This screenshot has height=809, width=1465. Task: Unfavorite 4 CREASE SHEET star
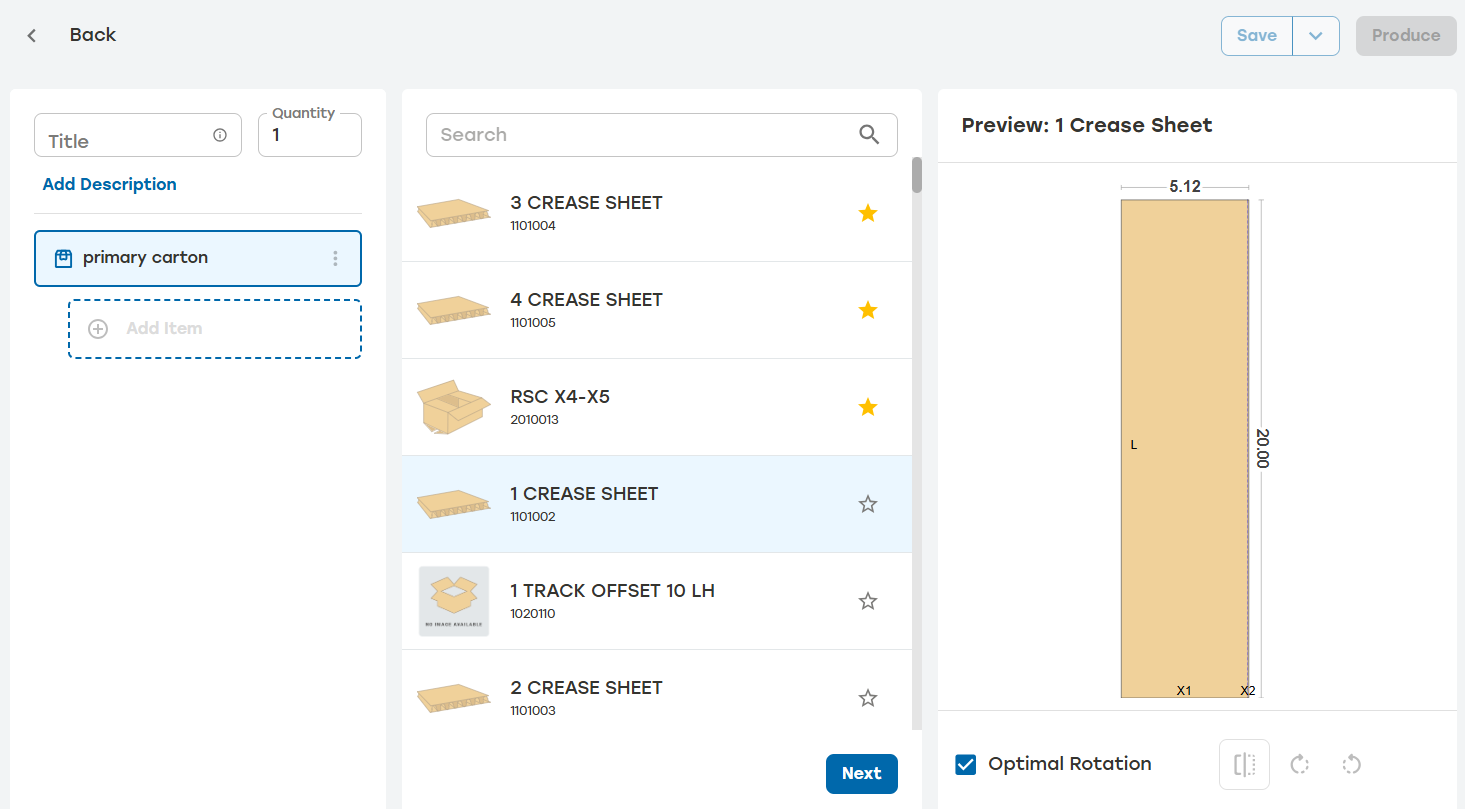(x=868, y=310)
